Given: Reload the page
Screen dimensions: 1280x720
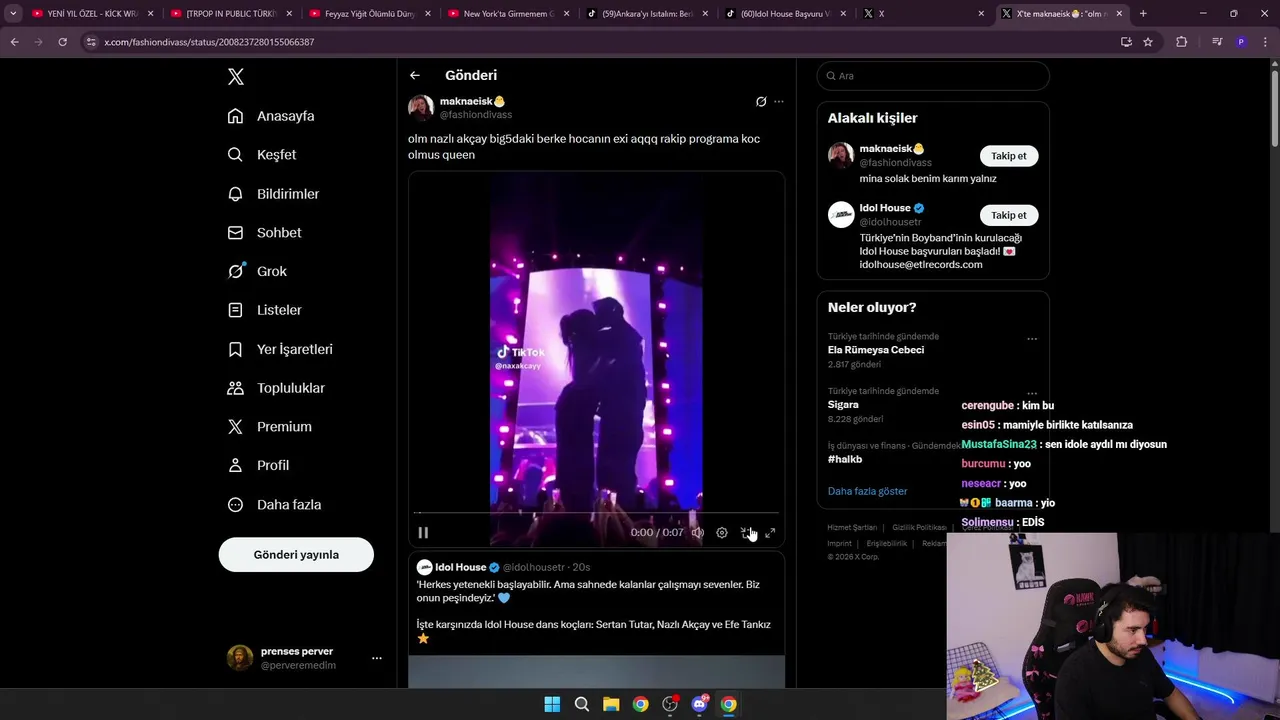Looking at the screenshot, I should pos(62,42).
